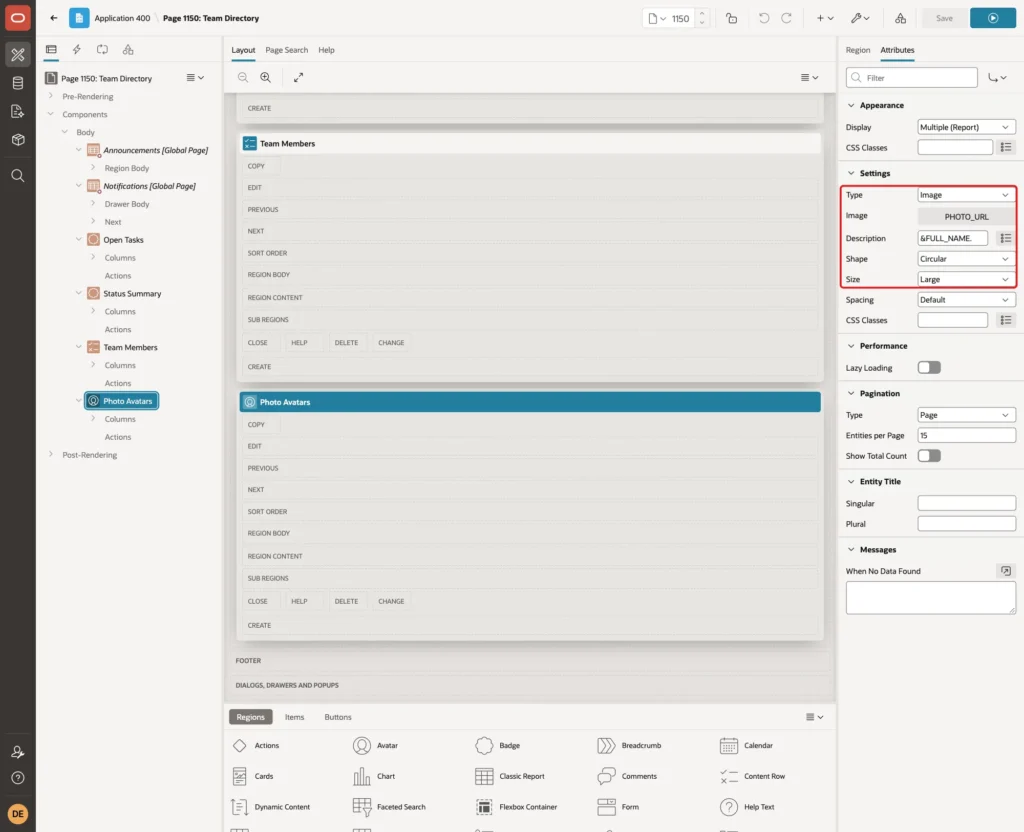Image resolution: width=1024 pixels, height=832 pixels.
Task: Toggle the Show Total Count switch
Action: pyautogui.click(x=929, y=456)
